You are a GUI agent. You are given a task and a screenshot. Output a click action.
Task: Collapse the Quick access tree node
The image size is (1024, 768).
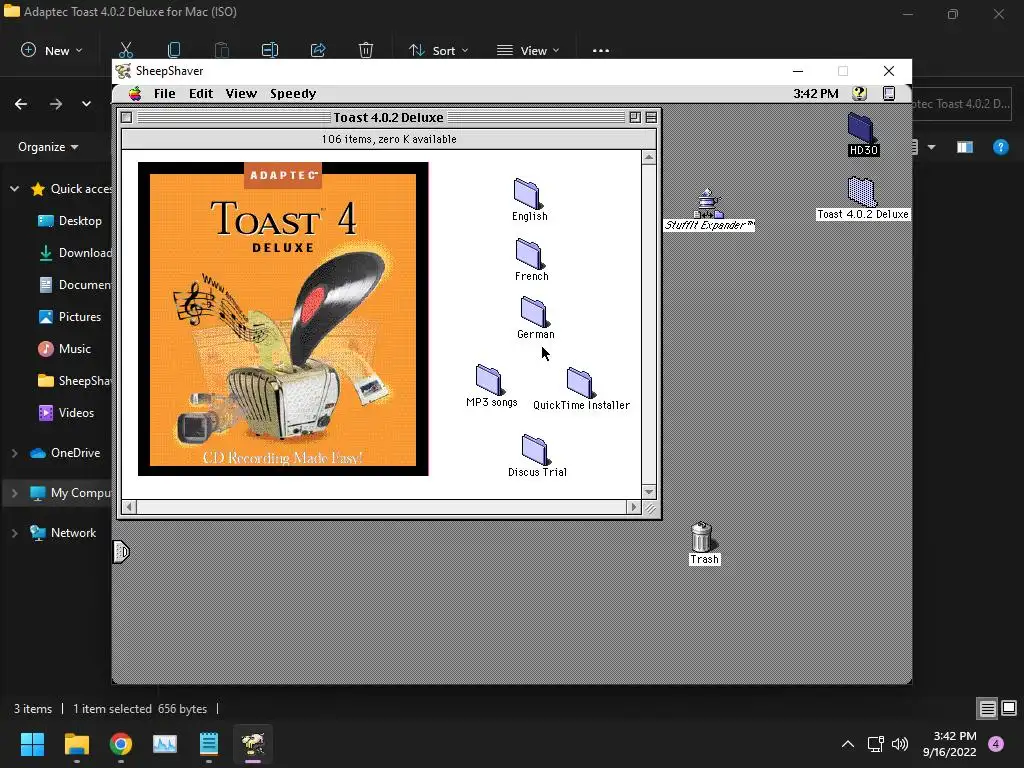click(x=14, y=189)
